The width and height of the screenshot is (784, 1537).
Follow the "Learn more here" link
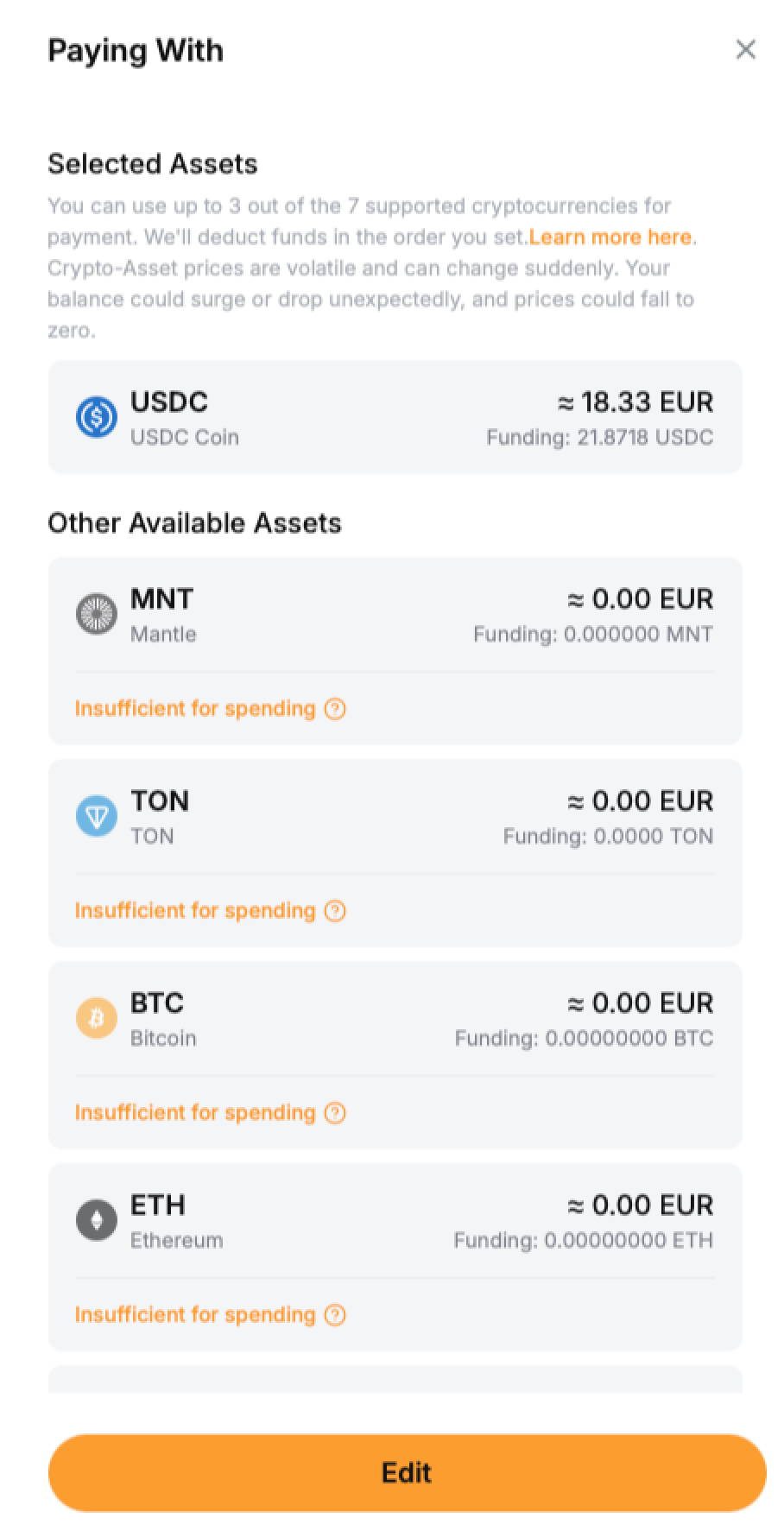coord(610,237)
